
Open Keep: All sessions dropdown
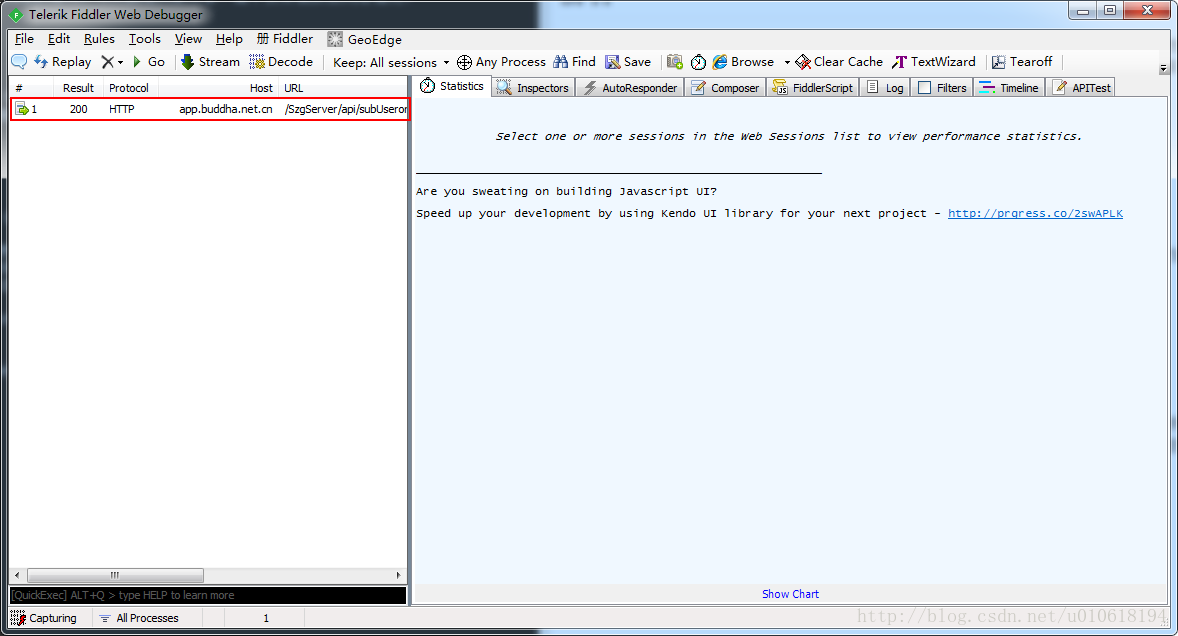coord(391,62)
